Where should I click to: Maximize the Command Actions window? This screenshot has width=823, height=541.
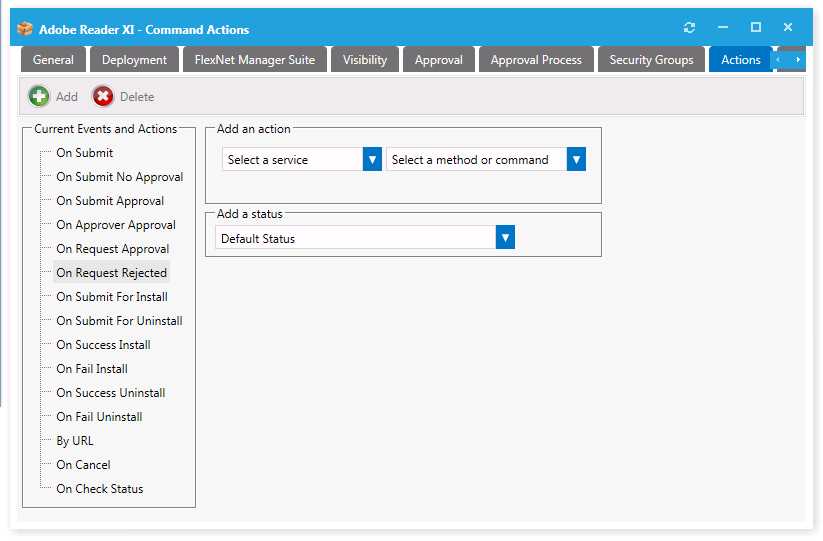(x=756, y=28)
